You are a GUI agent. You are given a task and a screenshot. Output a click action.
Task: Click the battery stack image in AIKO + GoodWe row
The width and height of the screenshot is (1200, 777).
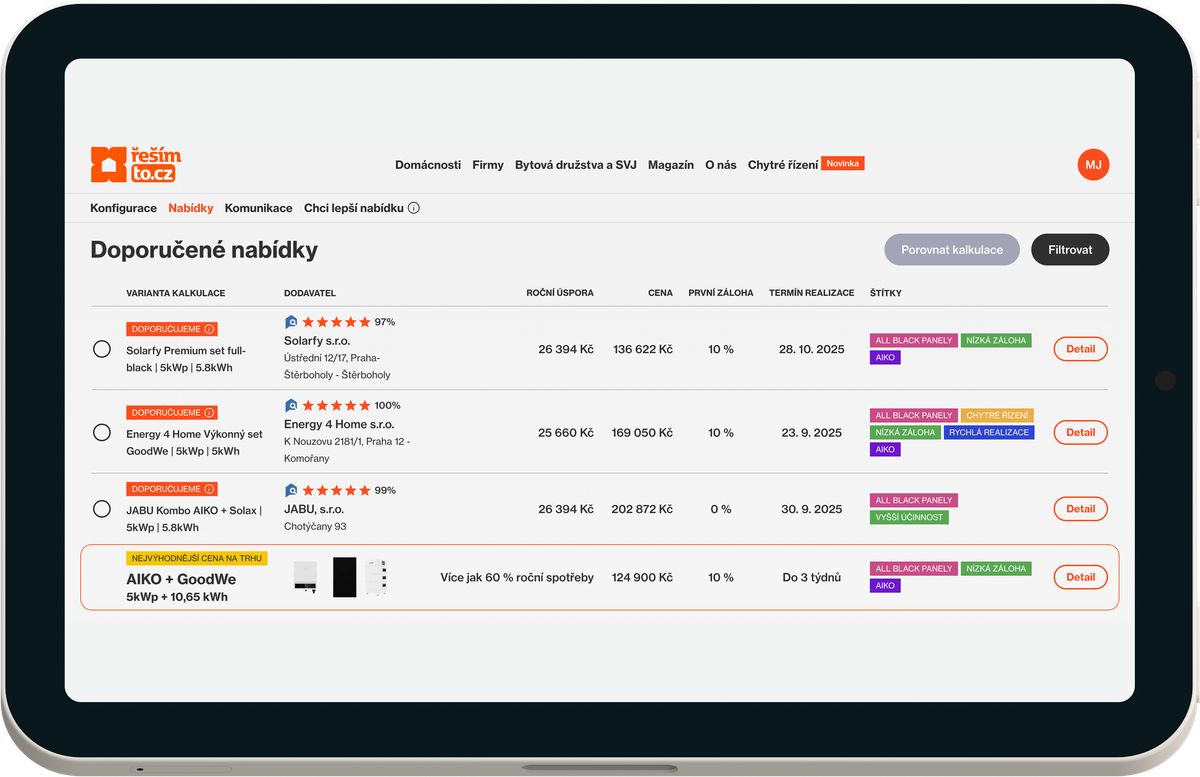point(376,577)
